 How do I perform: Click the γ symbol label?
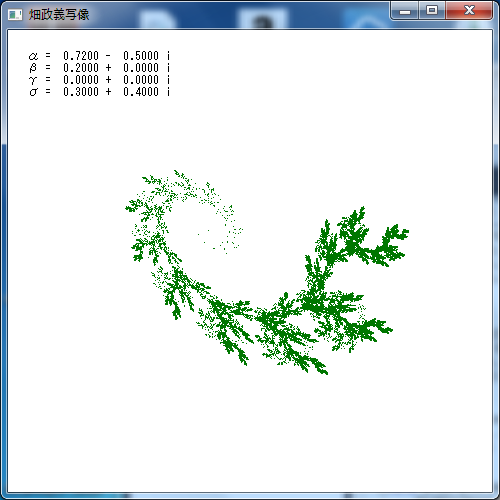pos(32,80)
